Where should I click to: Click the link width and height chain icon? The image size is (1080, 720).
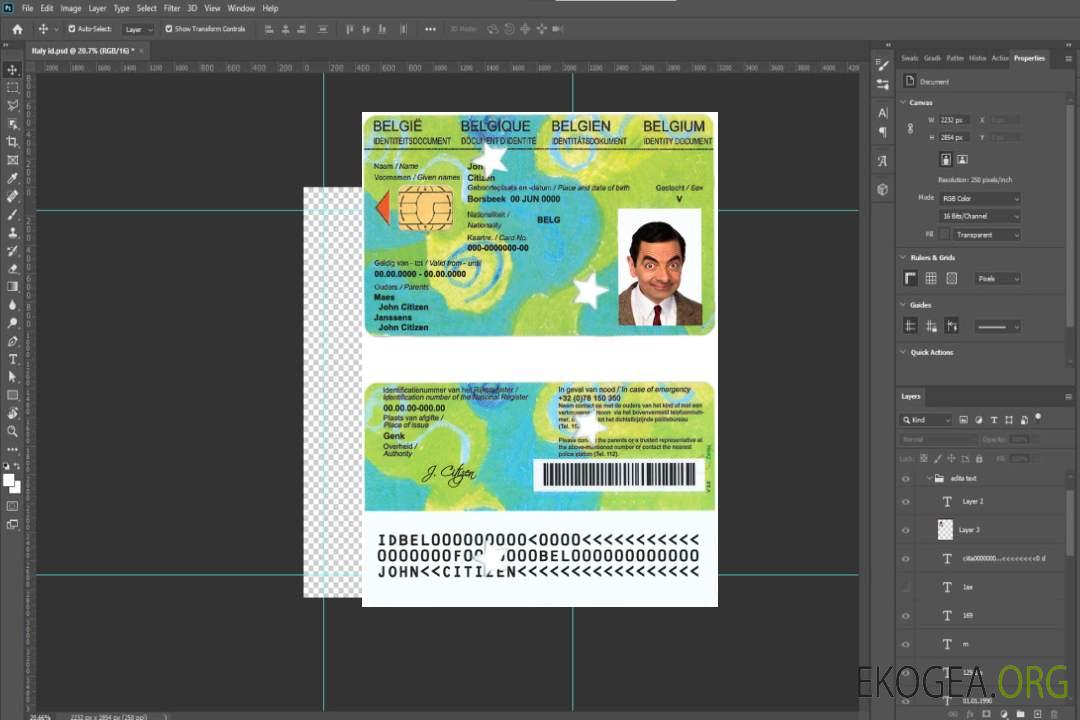click(x=910, y=129)
